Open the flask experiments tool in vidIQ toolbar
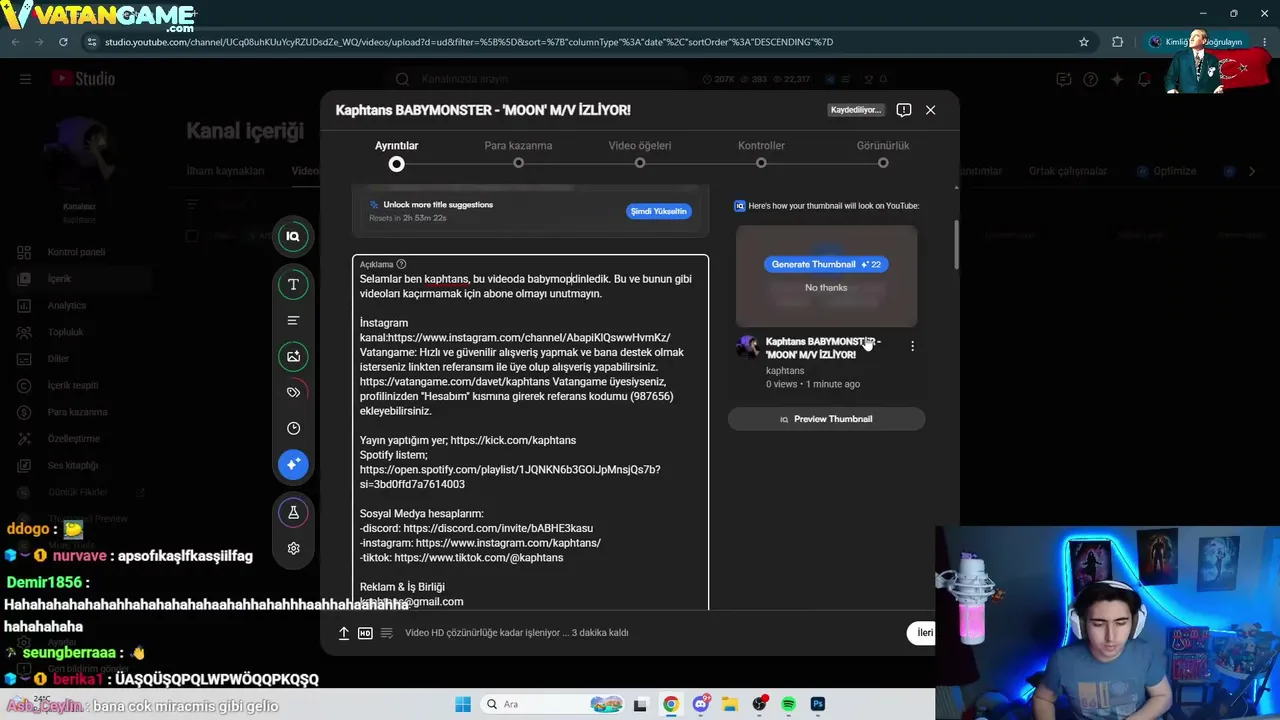Image resolution: width=1280 pixels, height=720 pixels. [293, 512]
